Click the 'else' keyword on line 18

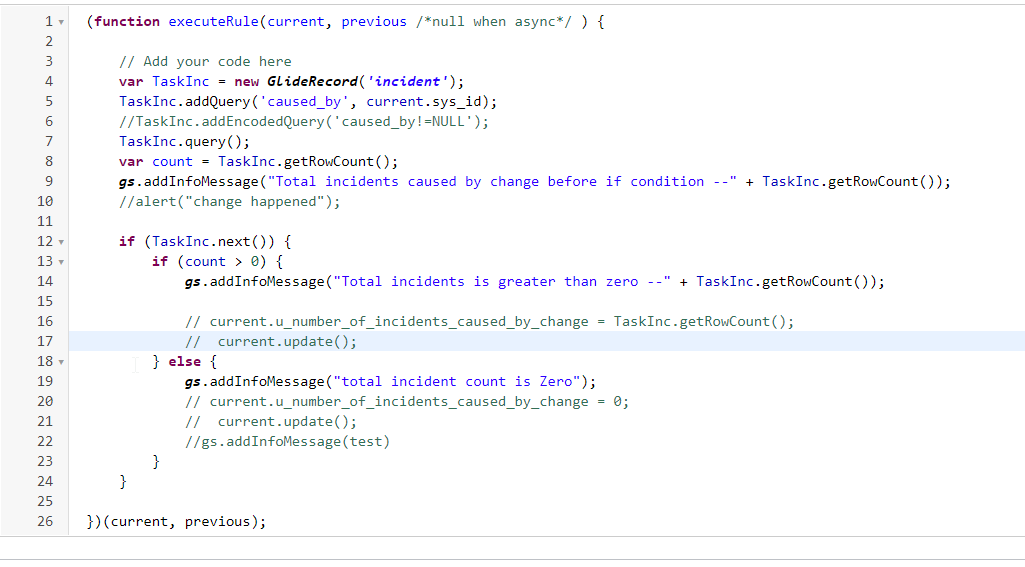[x=184, y=362]
